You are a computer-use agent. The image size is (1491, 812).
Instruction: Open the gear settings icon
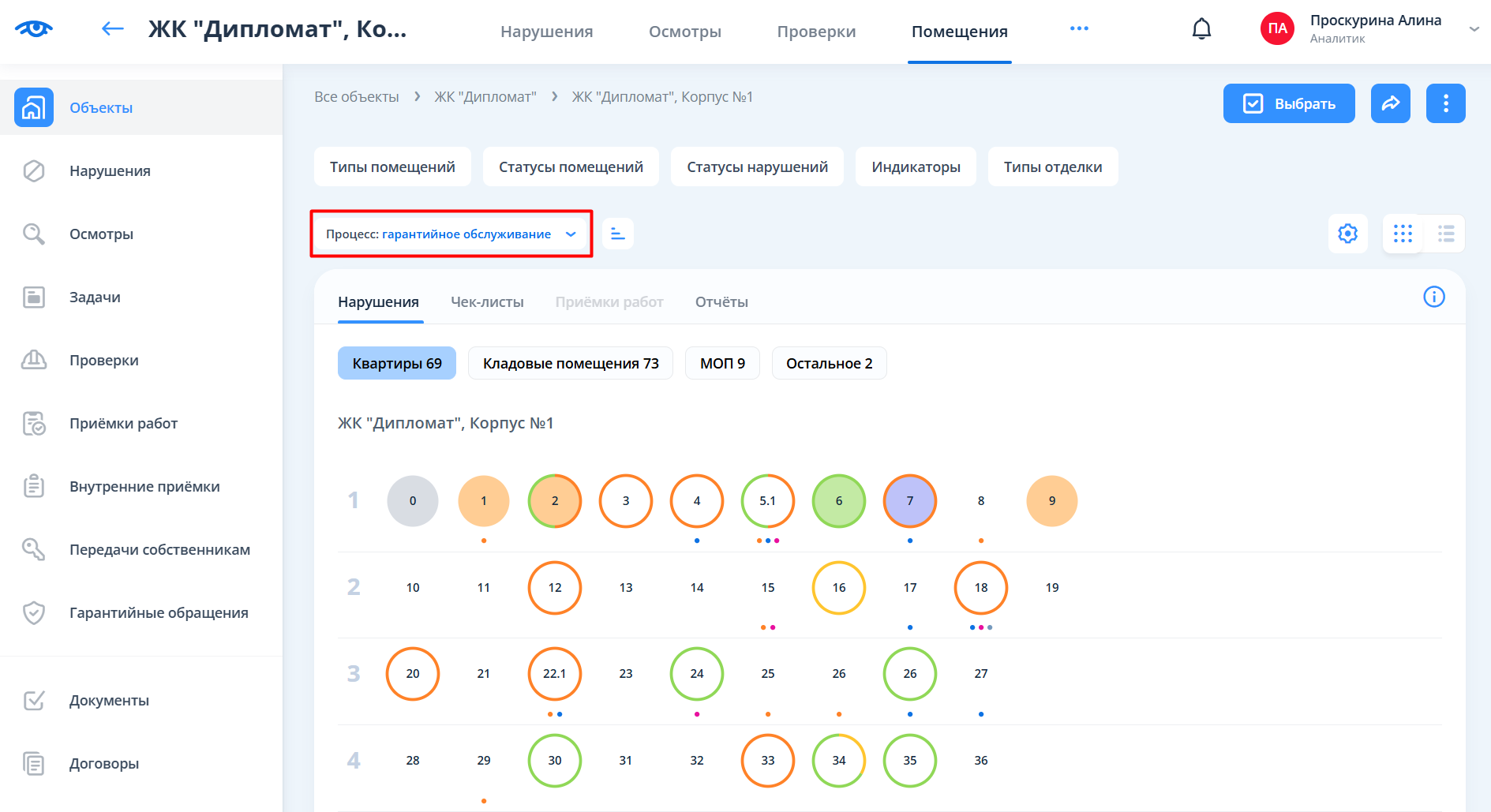pos(1347,234)
